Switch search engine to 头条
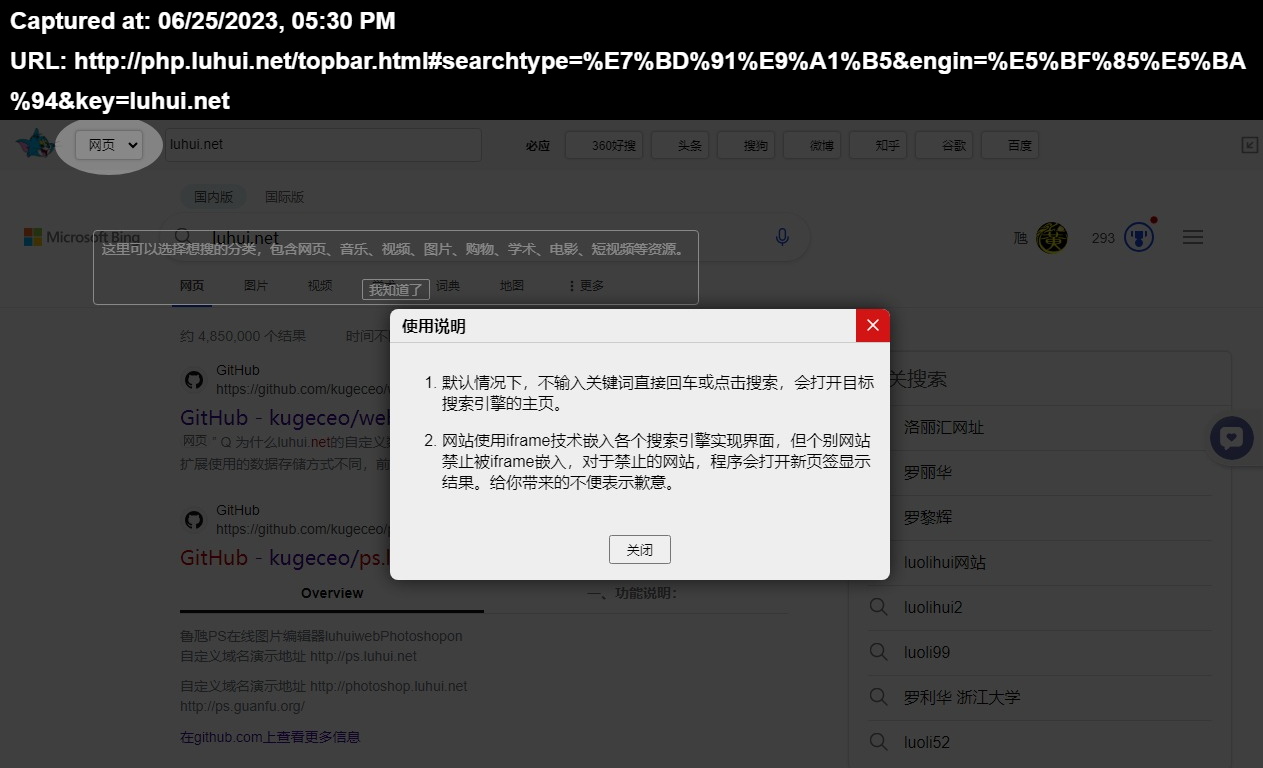The image size is (1263, 768). [x=680, y=145]
